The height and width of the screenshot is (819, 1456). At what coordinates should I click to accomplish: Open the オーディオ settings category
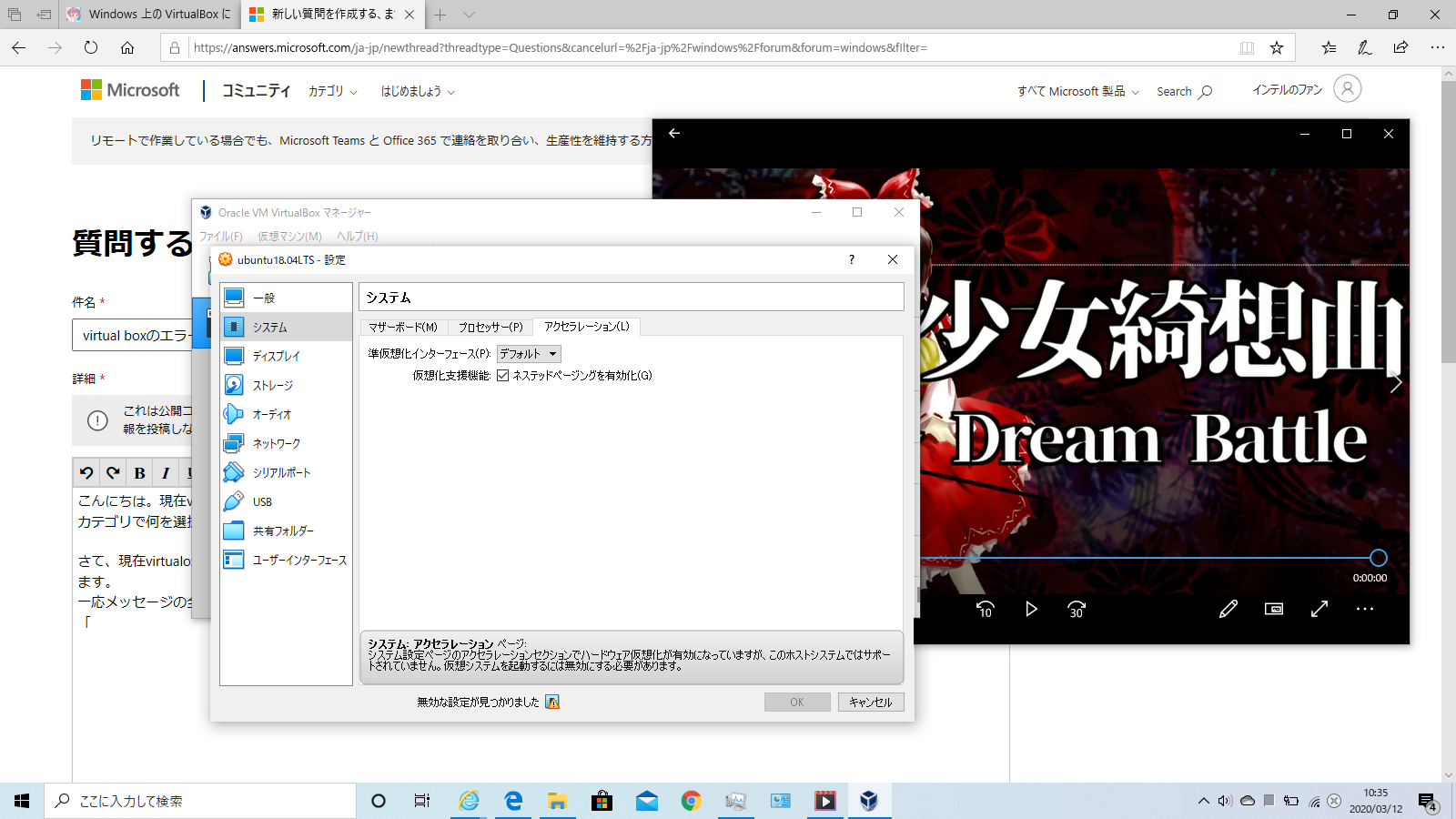[x=286, y=414]
